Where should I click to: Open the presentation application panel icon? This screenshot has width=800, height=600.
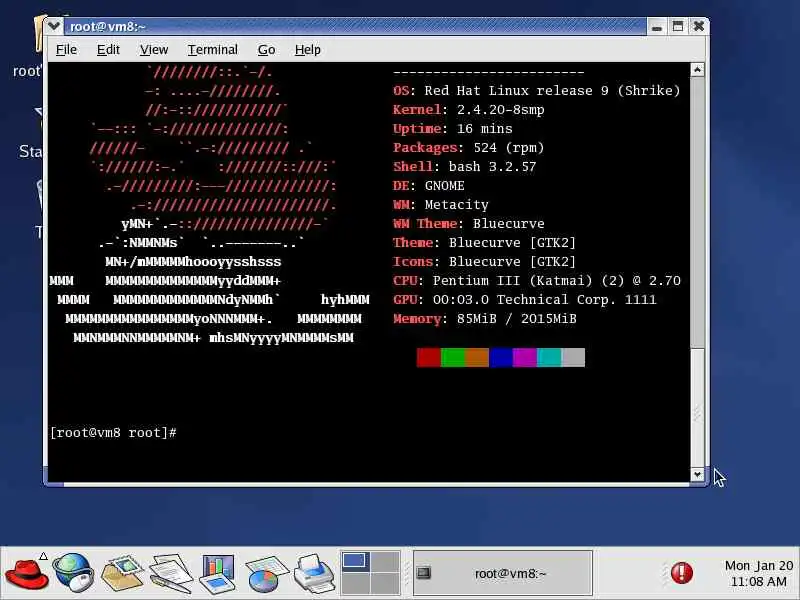(x=218, y=573)
